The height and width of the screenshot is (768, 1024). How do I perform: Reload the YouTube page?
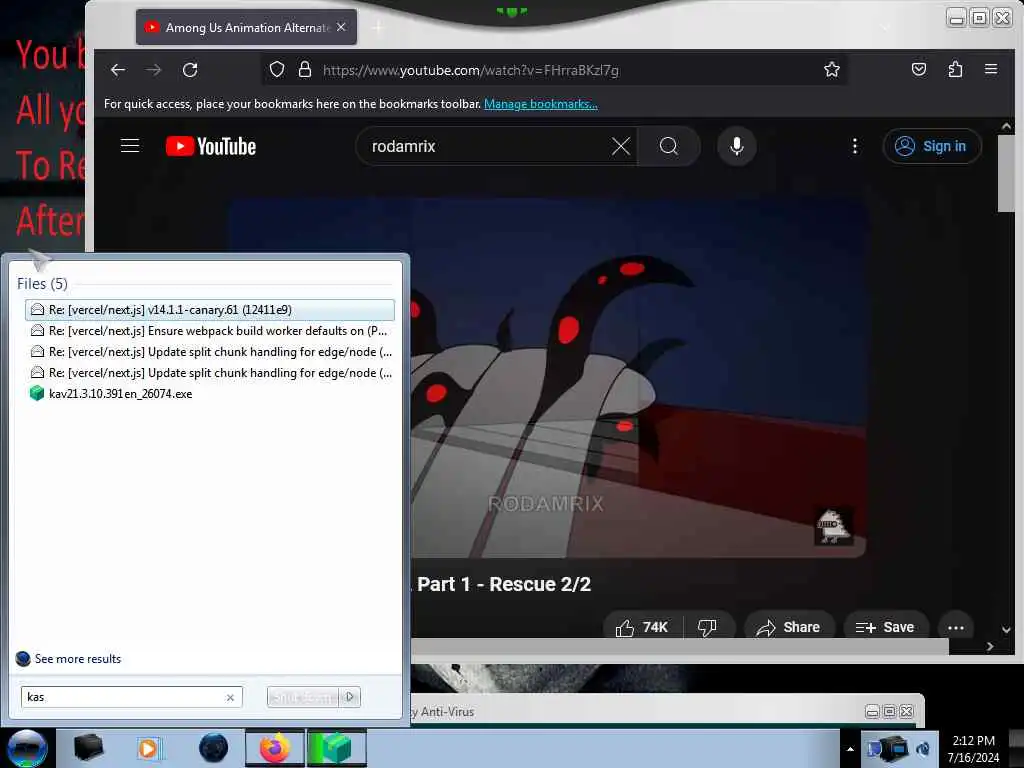(x=190, y=70)
